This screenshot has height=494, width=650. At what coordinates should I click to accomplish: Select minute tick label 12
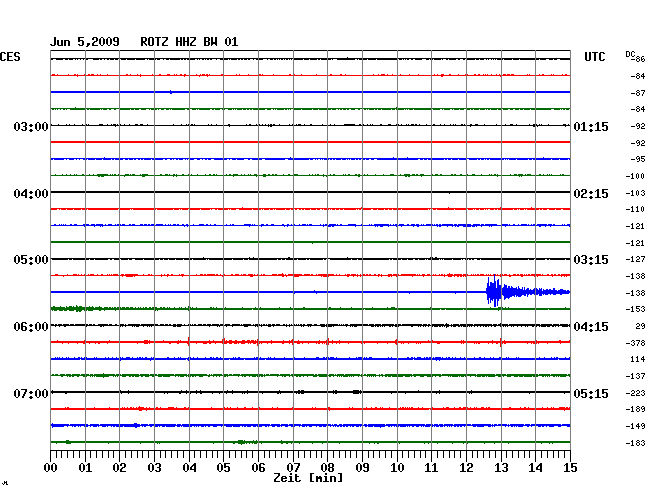pos(466,467)
